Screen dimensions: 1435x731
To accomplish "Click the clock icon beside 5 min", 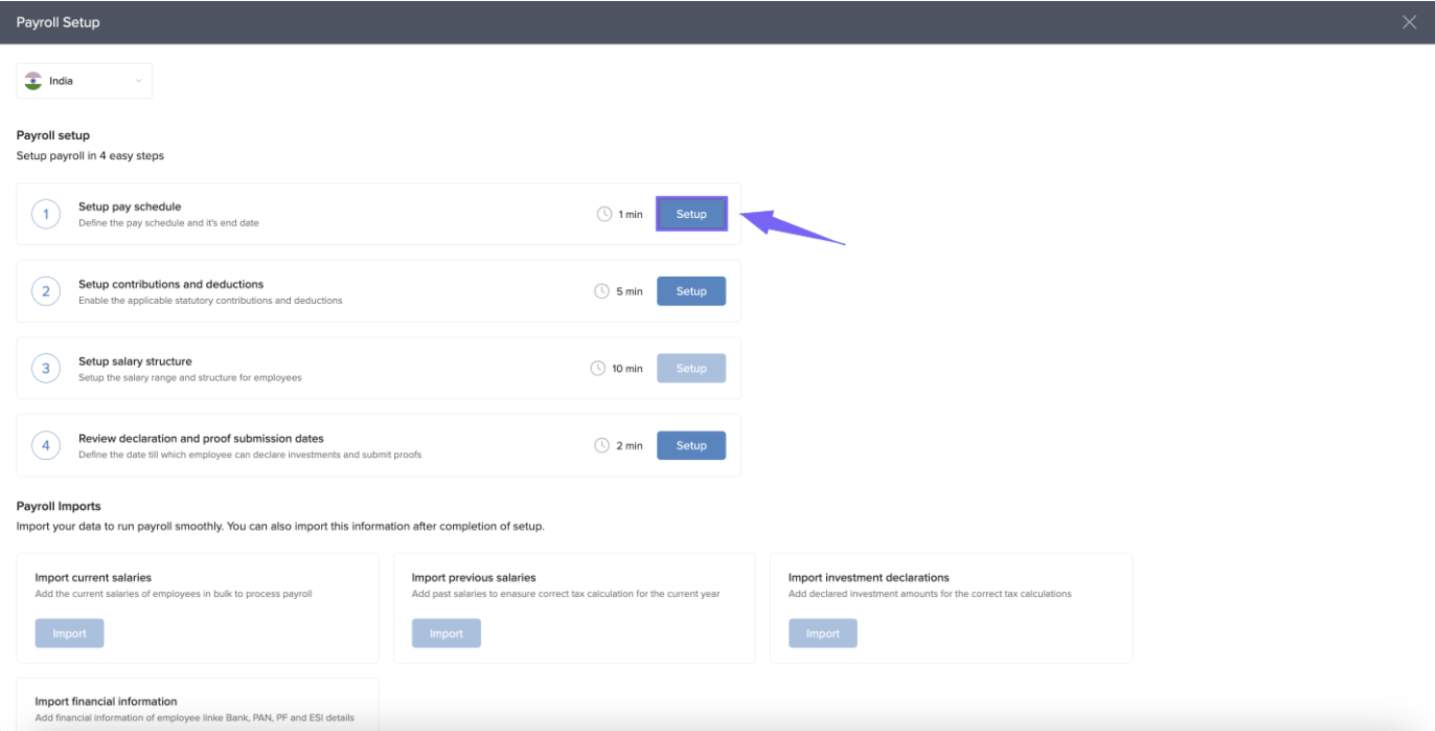I will 602,291.
